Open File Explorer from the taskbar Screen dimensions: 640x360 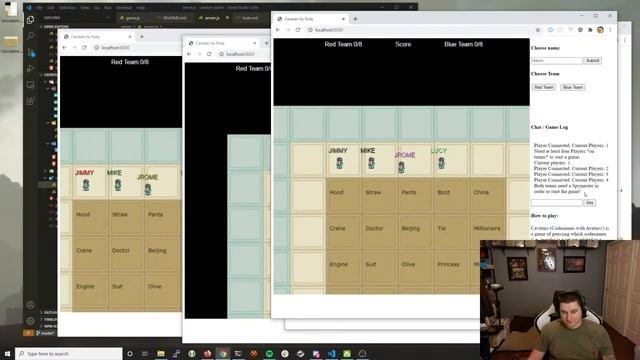[161, 353]
